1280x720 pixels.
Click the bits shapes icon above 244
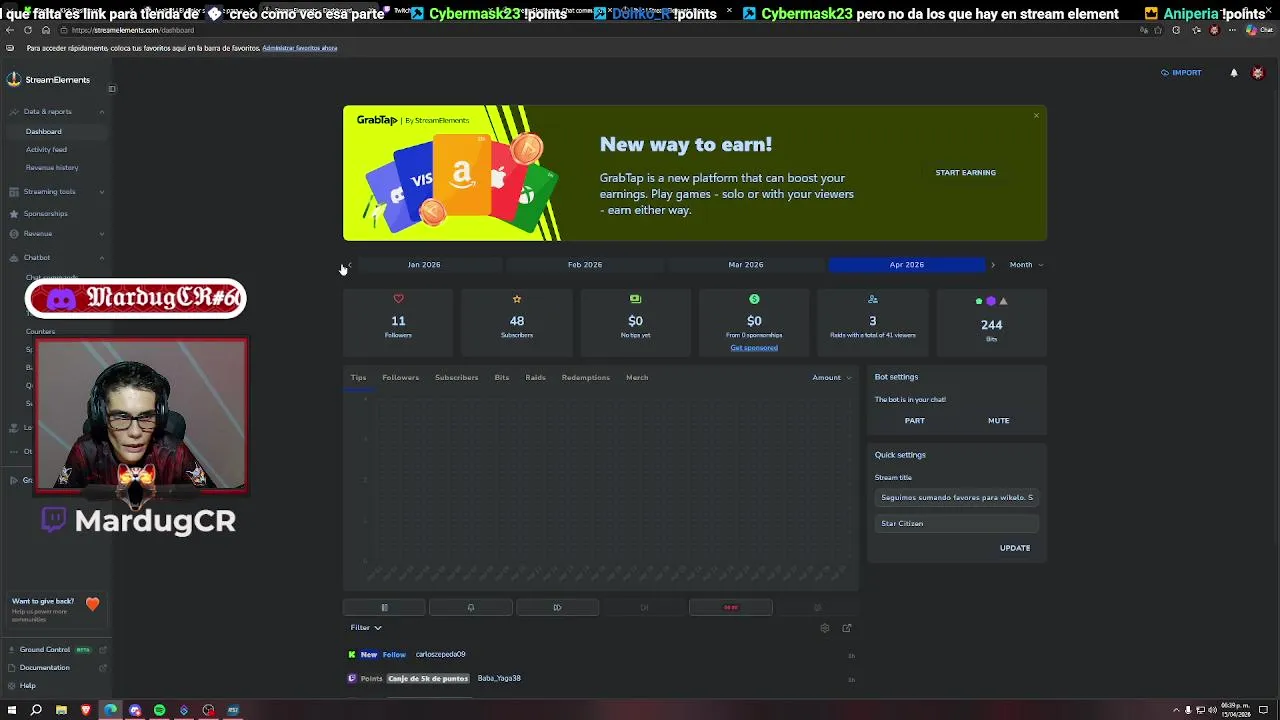[991, 301]
